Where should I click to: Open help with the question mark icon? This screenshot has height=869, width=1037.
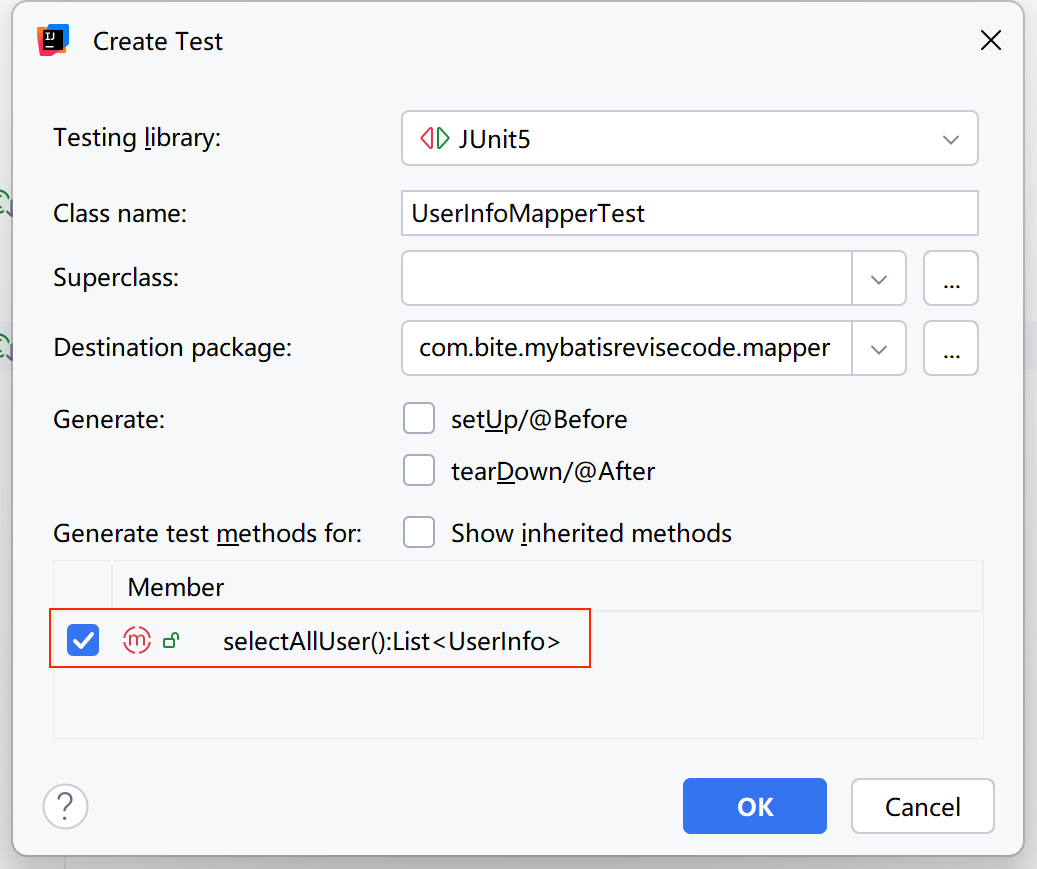point(66,805)
